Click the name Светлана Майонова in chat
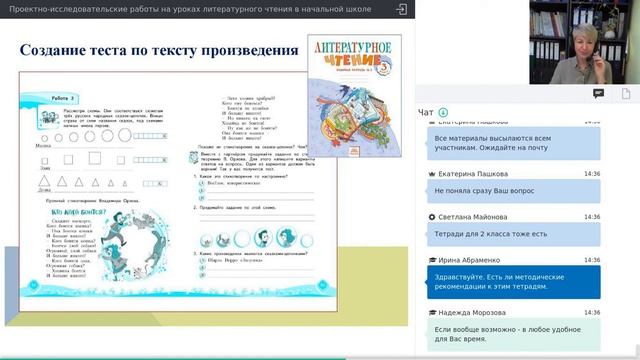 point(473,217)
